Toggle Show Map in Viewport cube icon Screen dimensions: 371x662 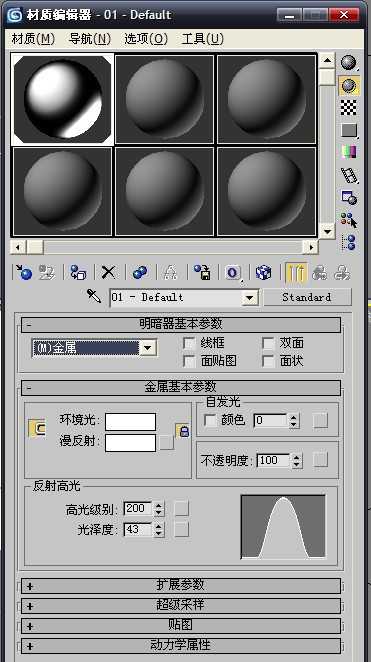click(x=263, y=273)
